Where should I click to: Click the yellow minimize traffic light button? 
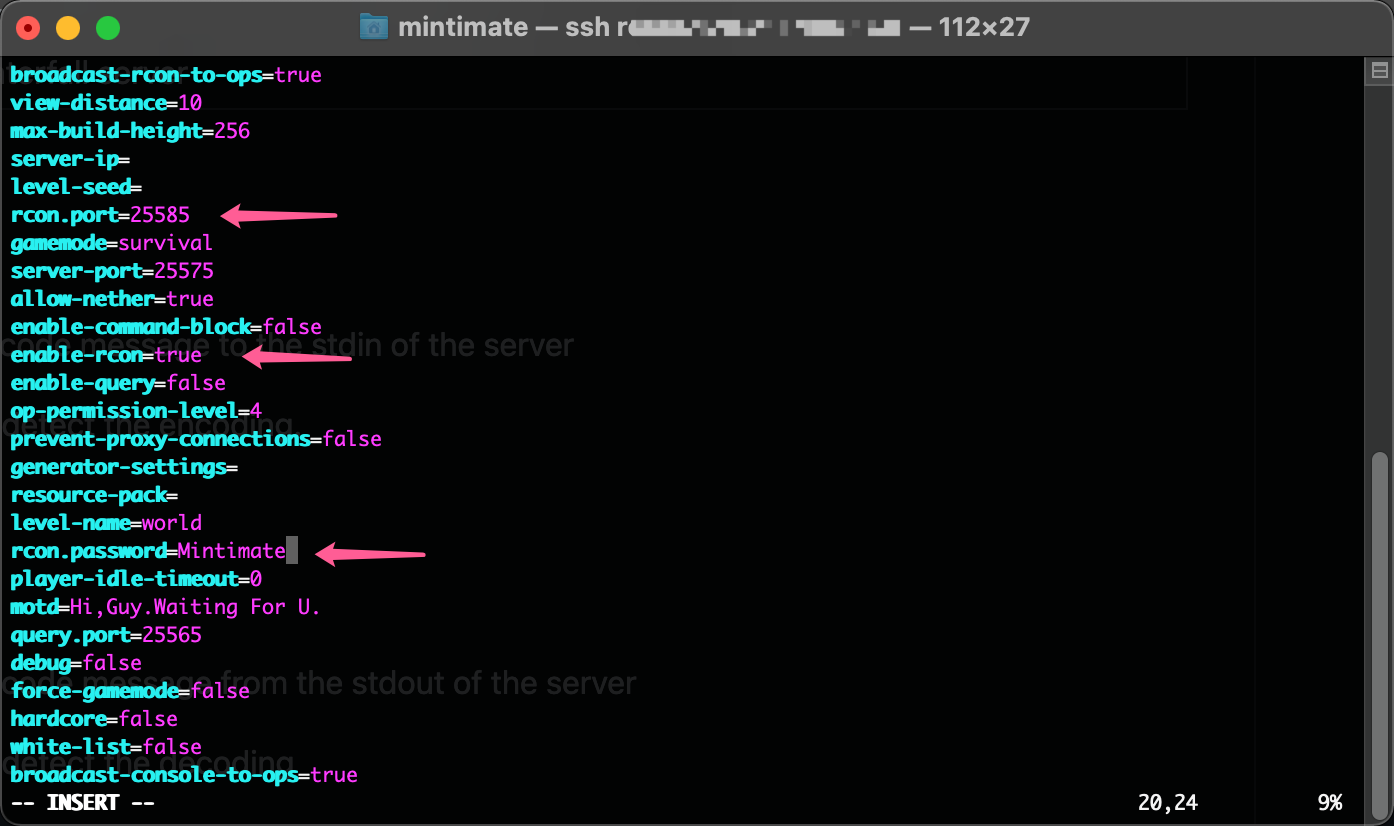[67, 28]
